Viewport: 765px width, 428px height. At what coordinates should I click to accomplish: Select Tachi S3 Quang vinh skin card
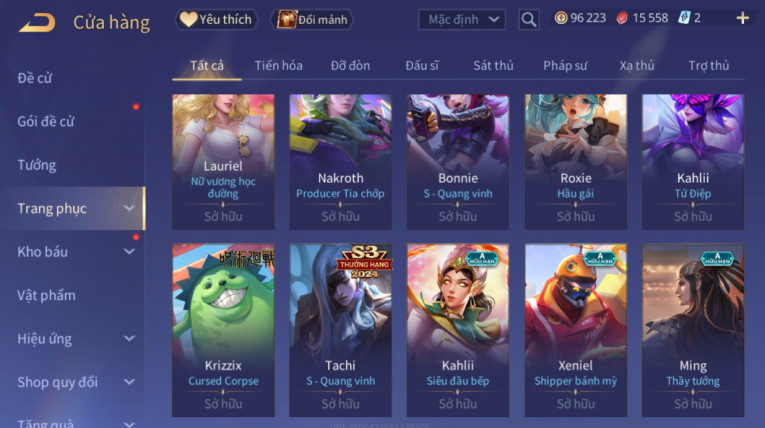point(341,330)
